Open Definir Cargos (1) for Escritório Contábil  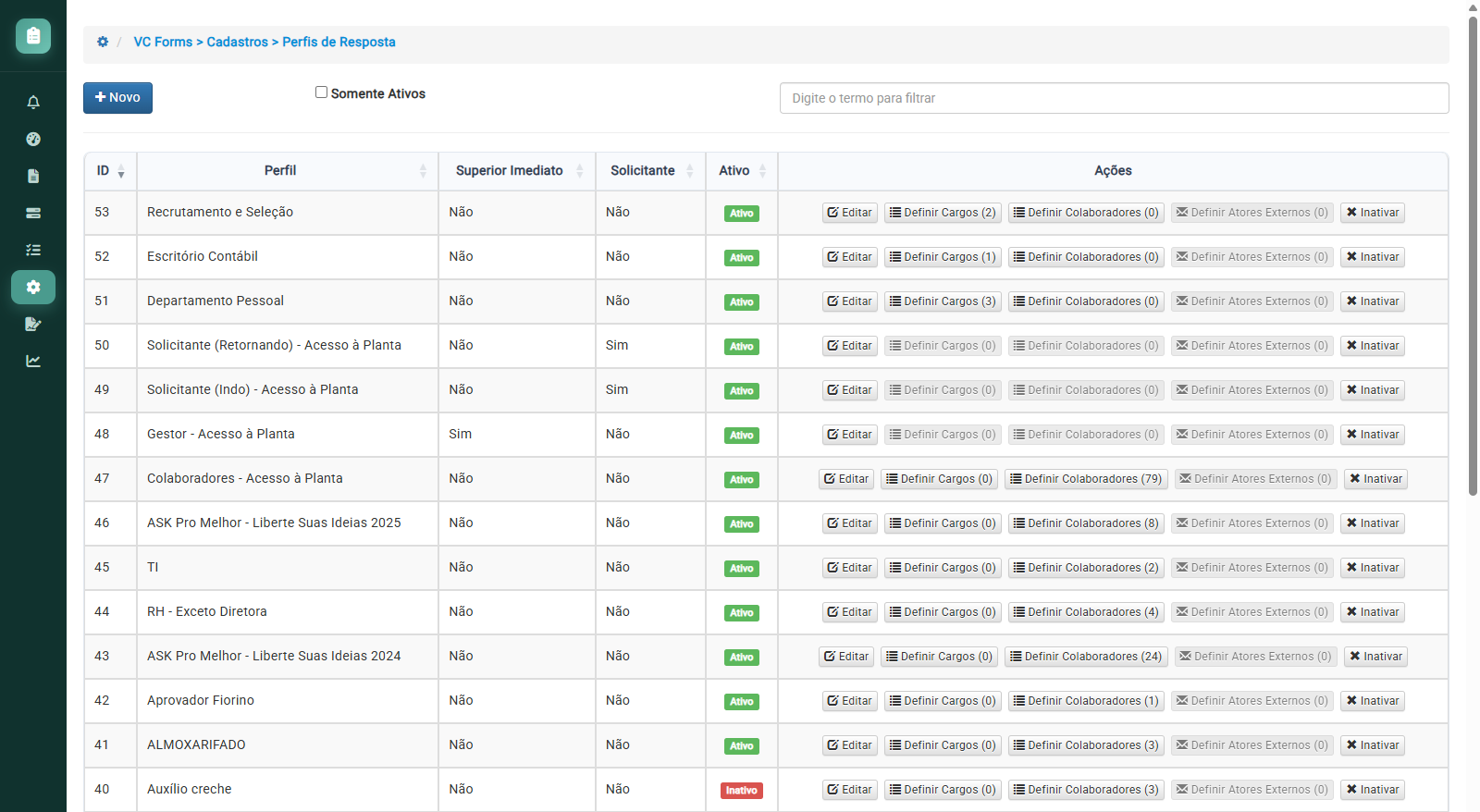point(943,257)
